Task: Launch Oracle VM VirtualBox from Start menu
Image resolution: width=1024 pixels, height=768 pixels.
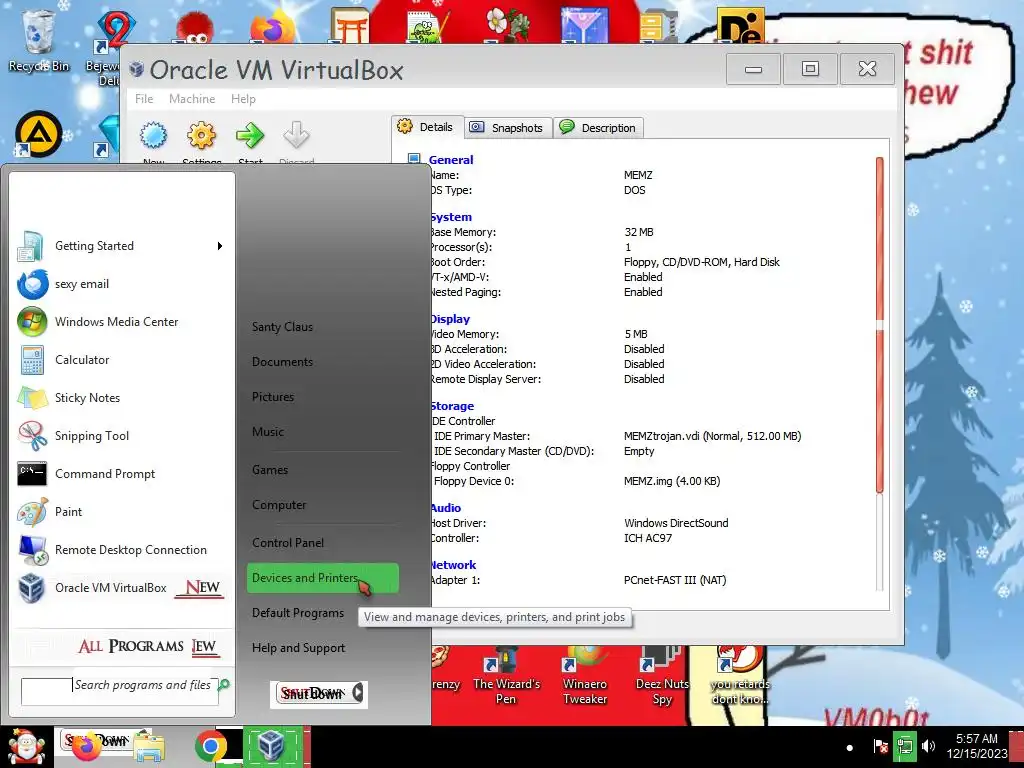Action: [x=120, y=587]
